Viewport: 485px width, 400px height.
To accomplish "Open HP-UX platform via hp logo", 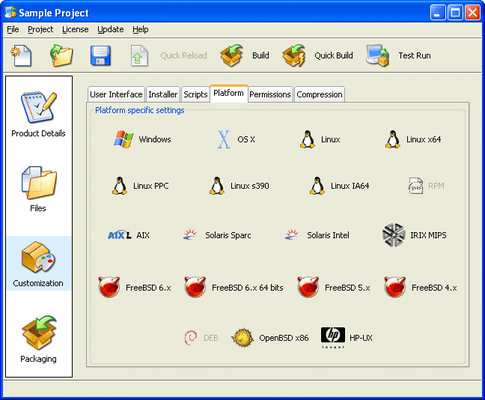I will point(333,337).
